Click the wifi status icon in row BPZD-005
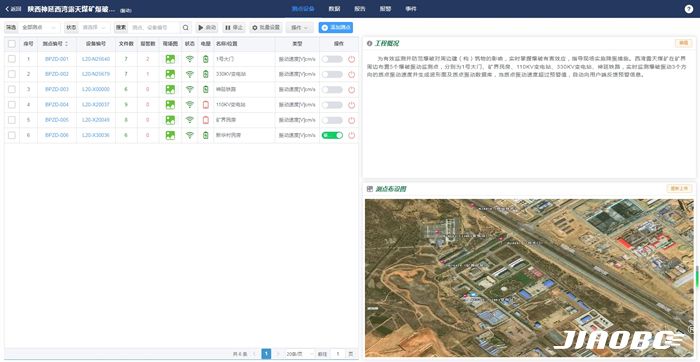The width and height of the screenshot is (700, 362). (190, 120)
